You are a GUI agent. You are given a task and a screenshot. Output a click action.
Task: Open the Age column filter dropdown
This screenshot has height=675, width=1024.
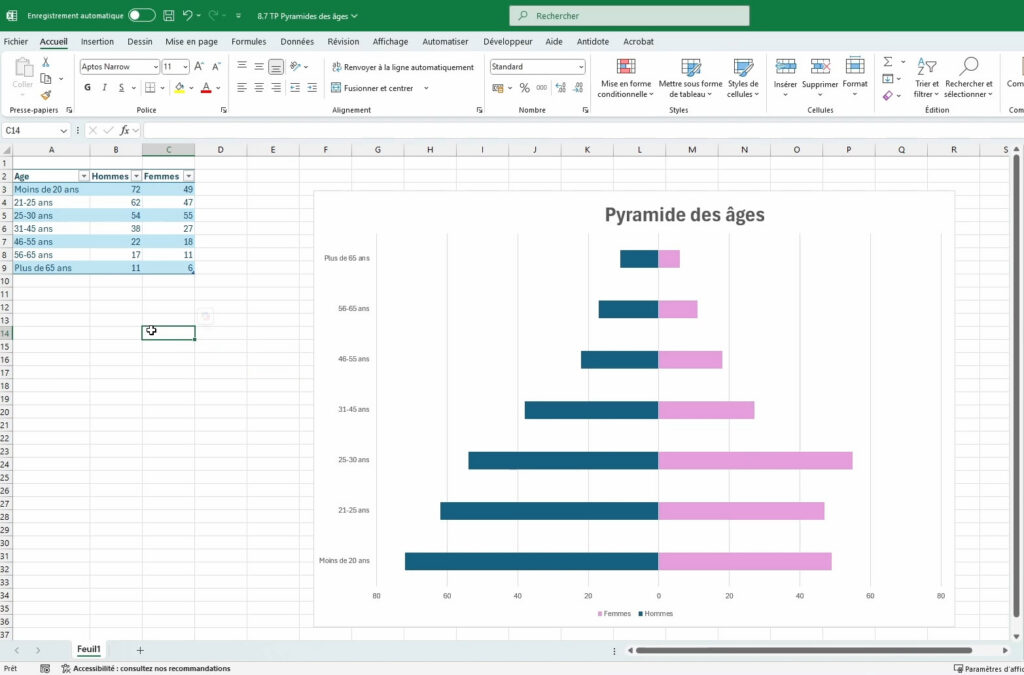tap(83, 176)
